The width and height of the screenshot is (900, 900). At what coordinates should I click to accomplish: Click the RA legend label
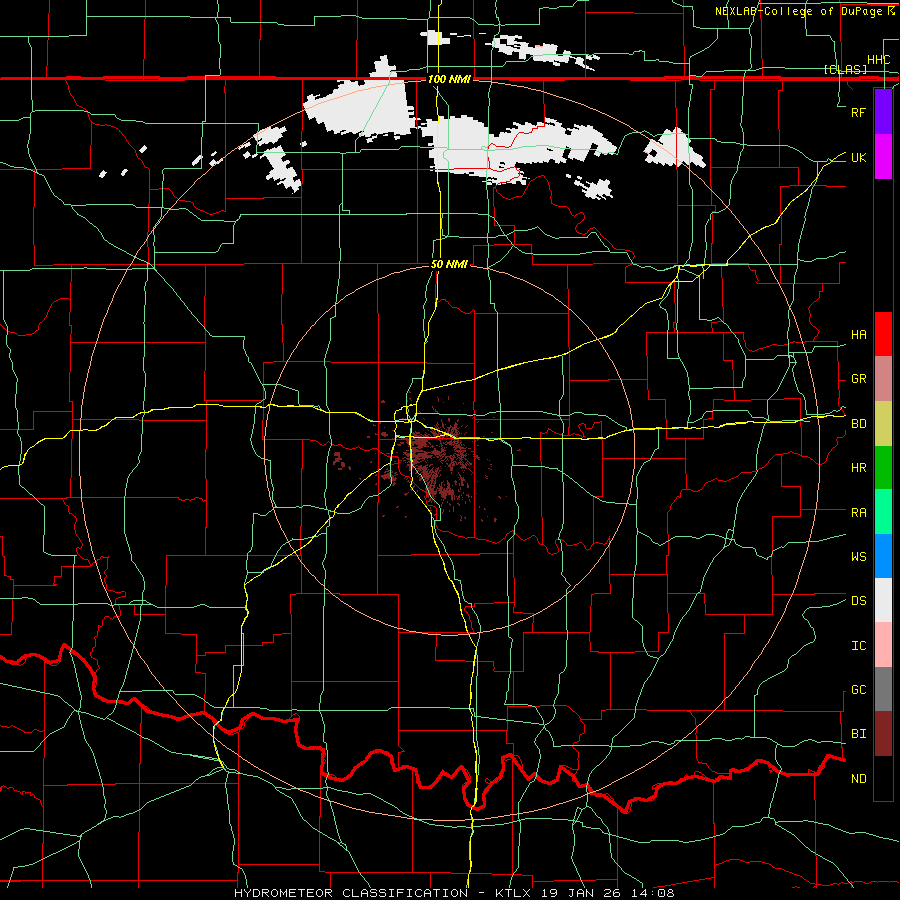pos(858,513)
